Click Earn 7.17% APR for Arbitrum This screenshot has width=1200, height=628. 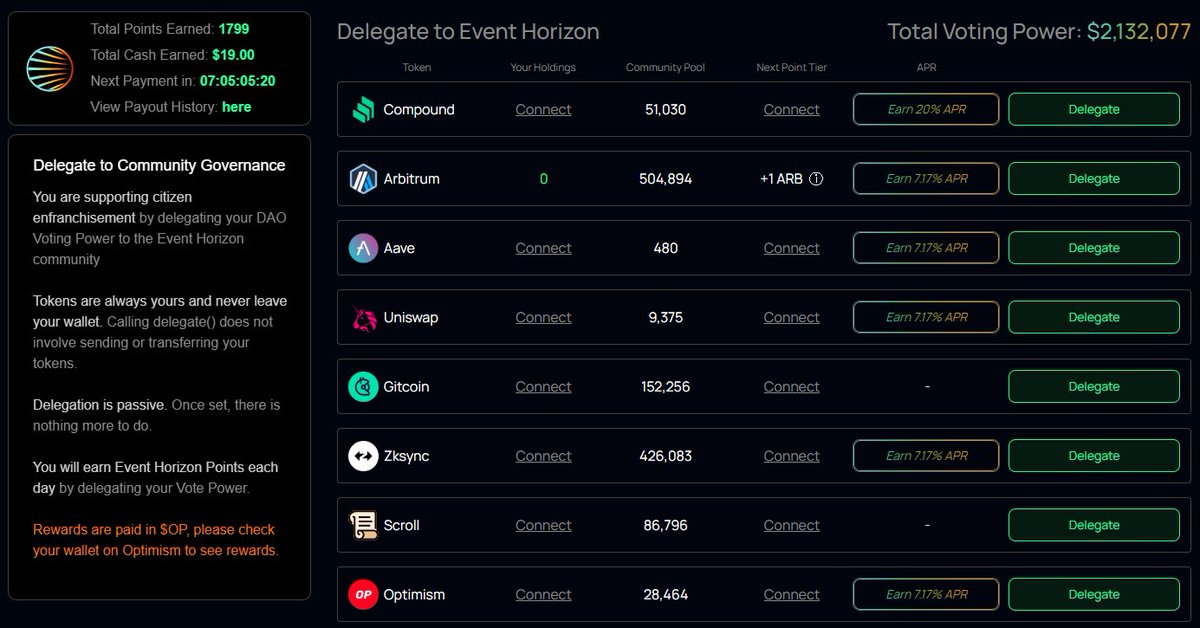pyautogui.click(x=926, y=179)
